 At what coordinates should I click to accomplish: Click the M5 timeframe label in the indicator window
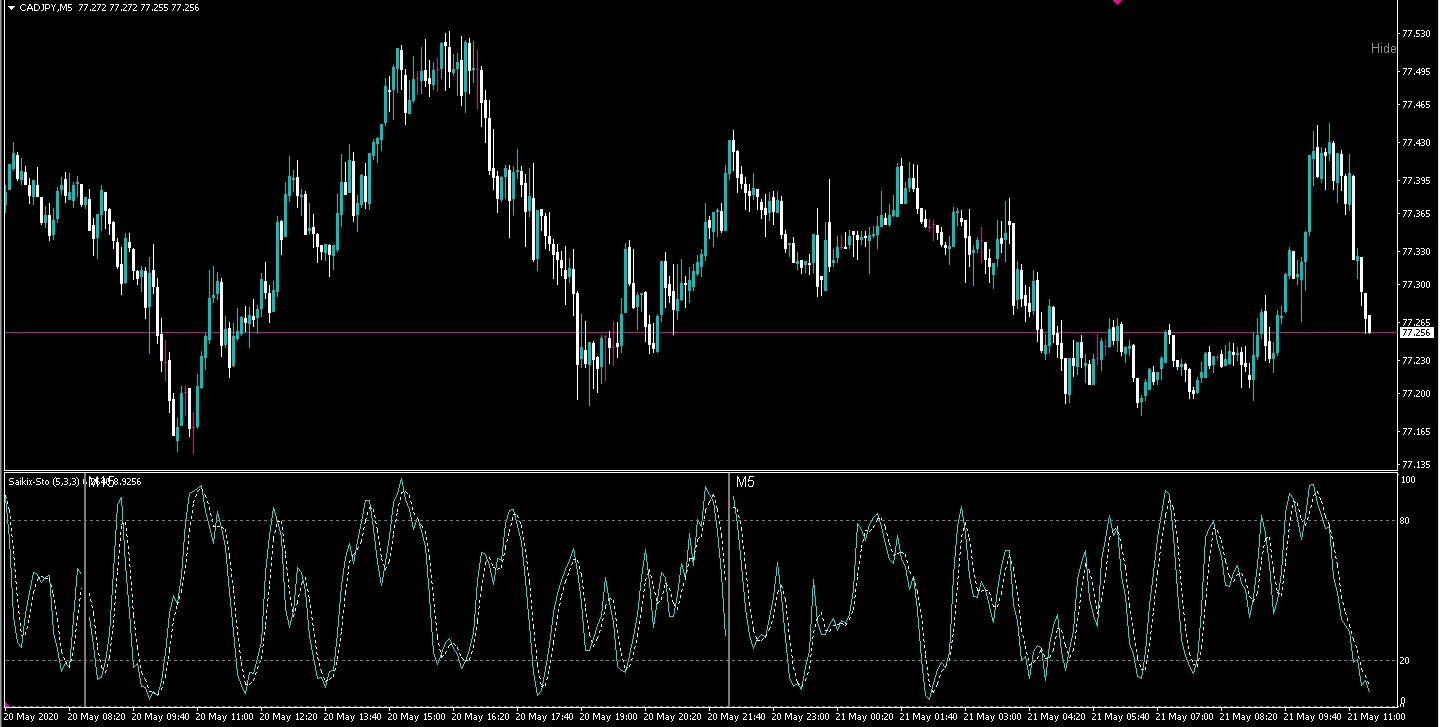[746, 482]
